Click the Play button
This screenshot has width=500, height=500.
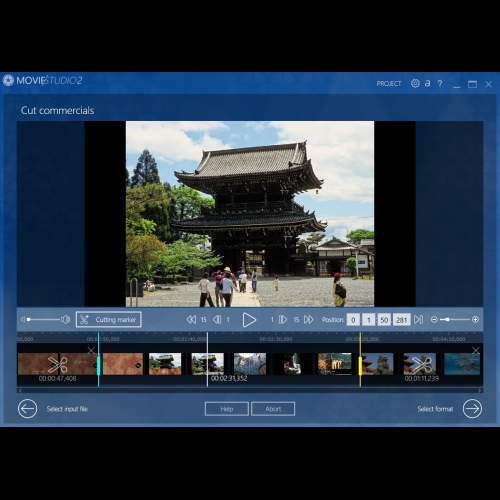click(x=249, y=320)
